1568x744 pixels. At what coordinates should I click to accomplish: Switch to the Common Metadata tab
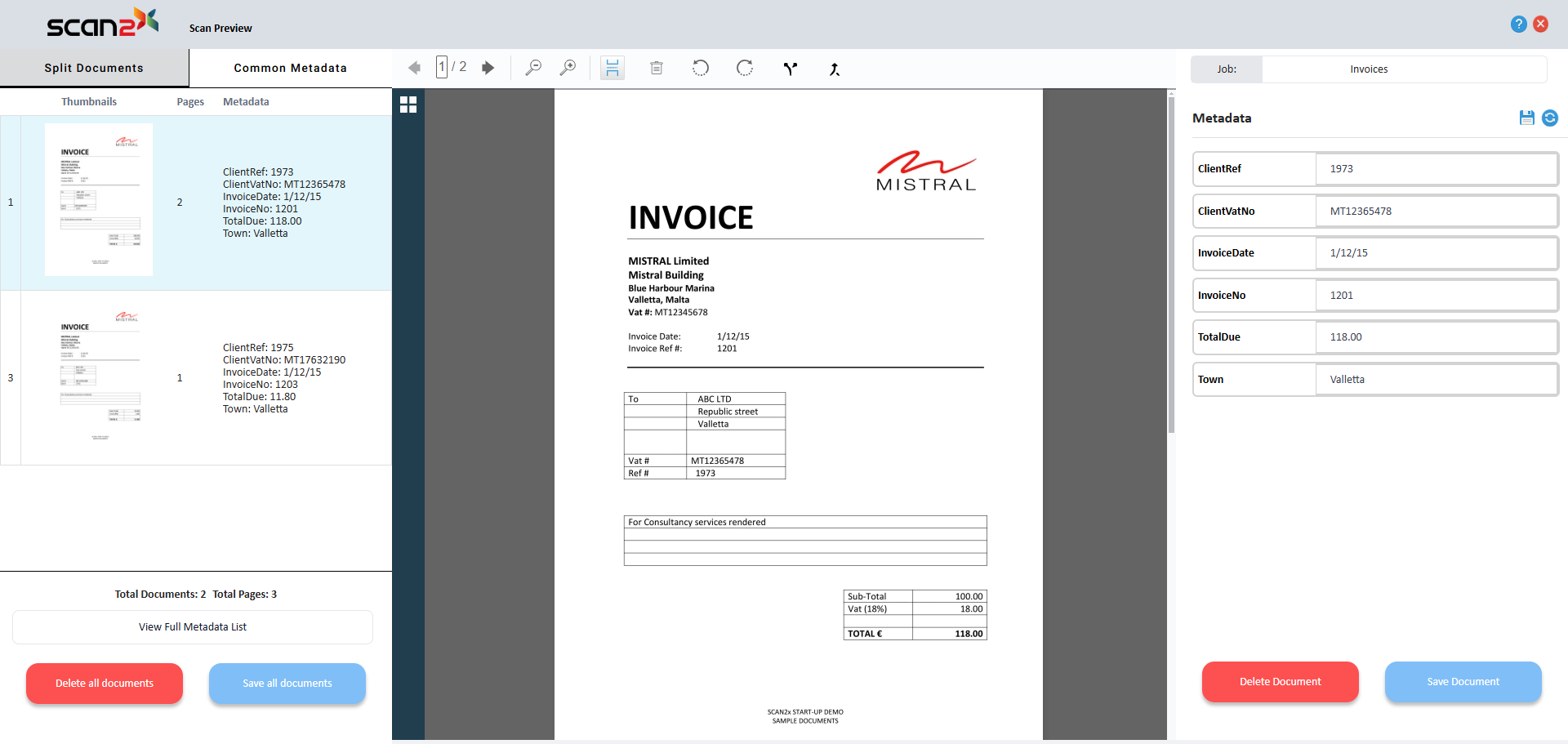[x=290, y=68]
